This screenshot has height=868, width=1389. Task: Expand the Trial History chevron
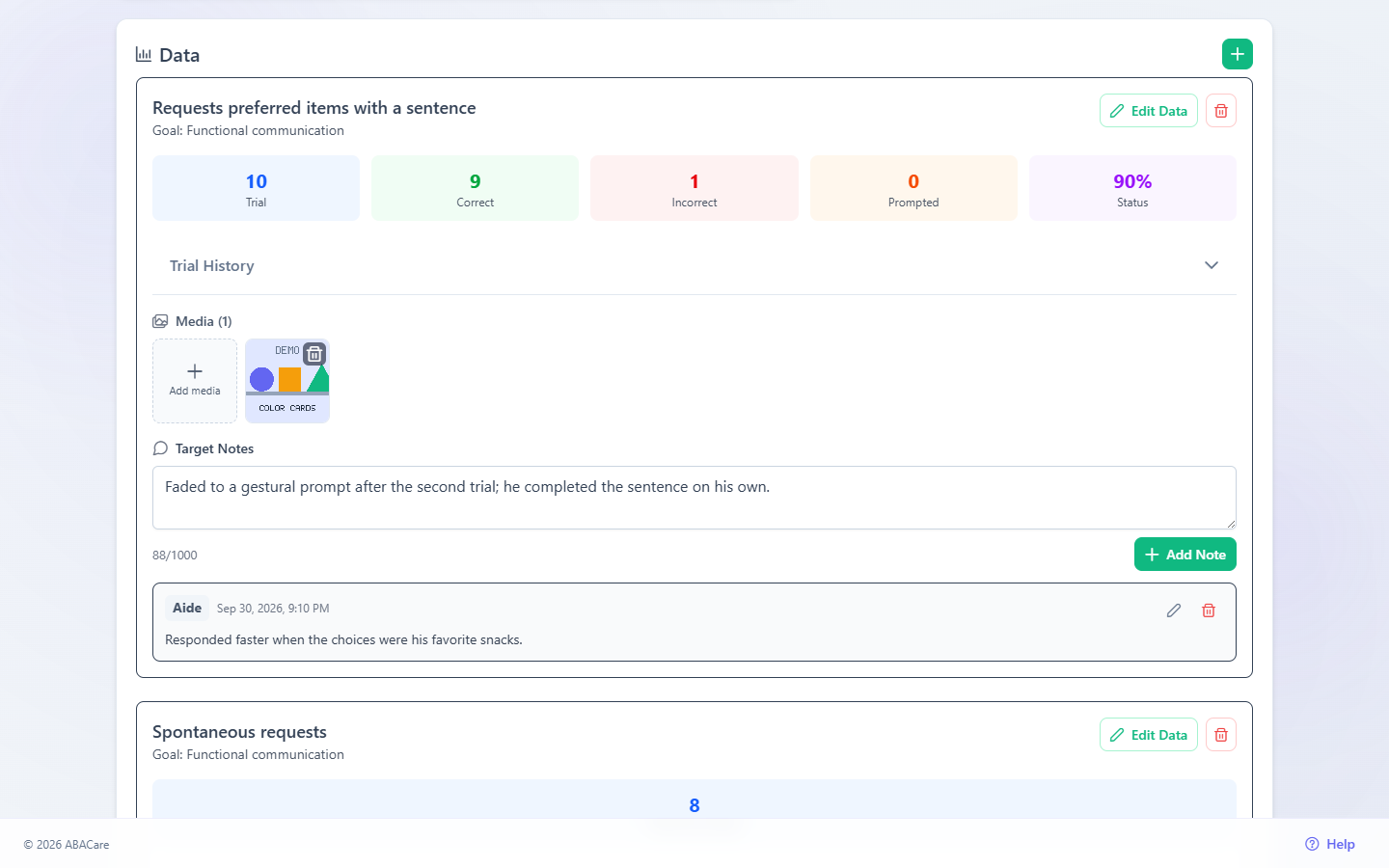coord(1212,265)
